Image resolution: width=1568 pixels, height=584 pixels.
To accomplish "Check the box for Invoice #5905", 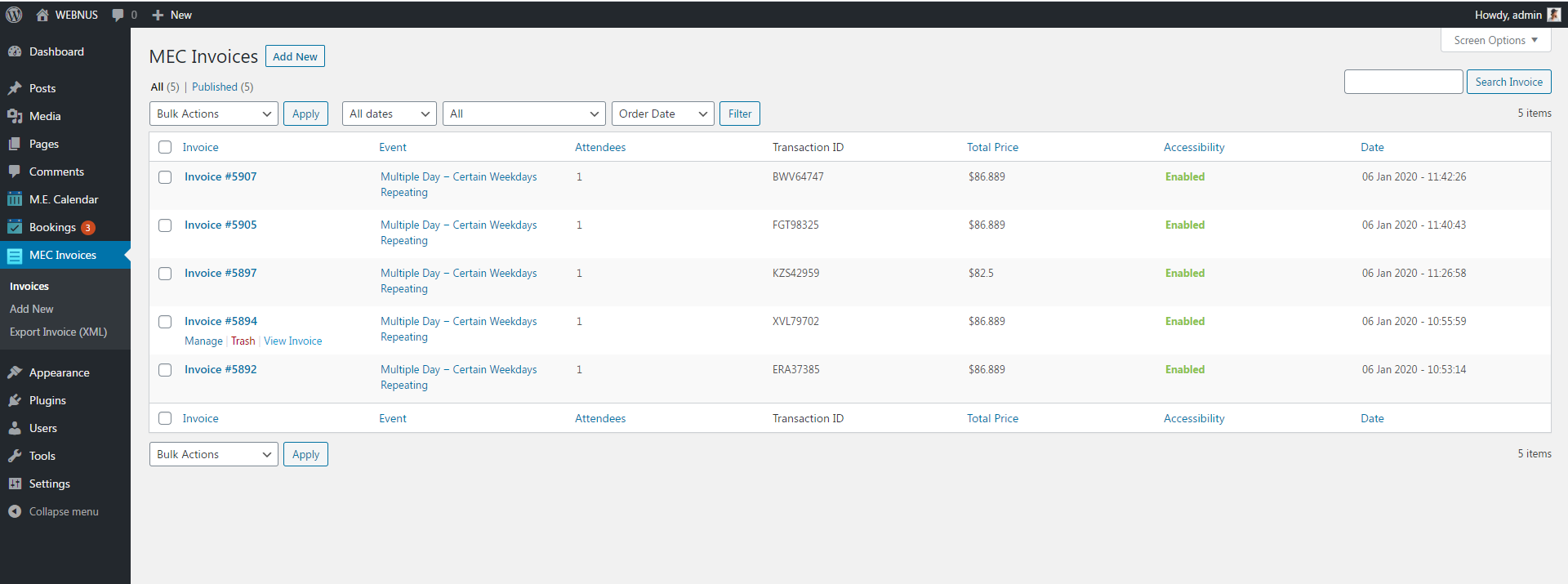I will click(x=165, y=225).
